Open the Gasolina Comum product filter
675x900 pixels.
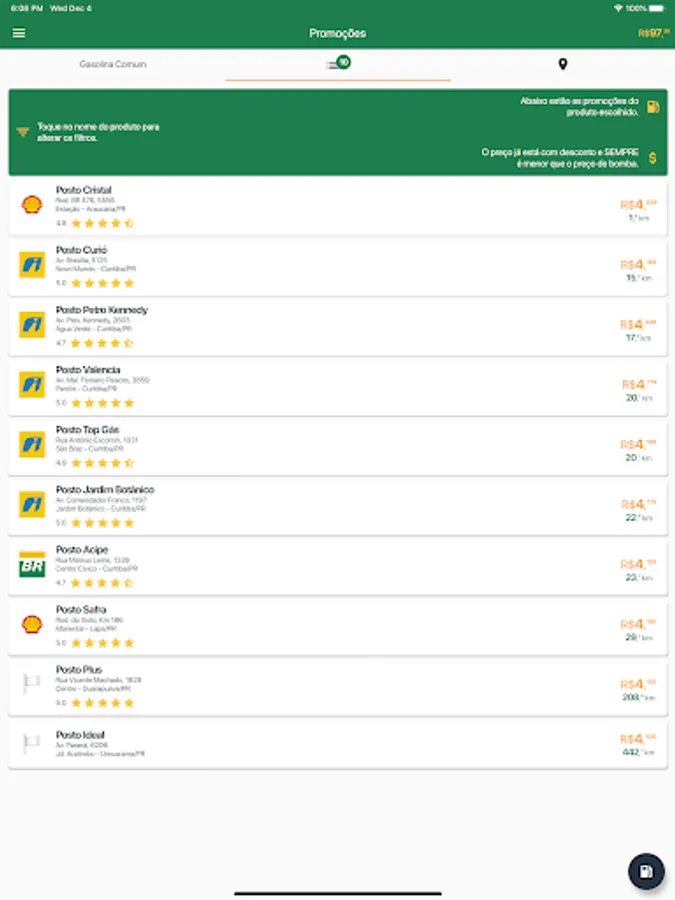click(112, 64)
